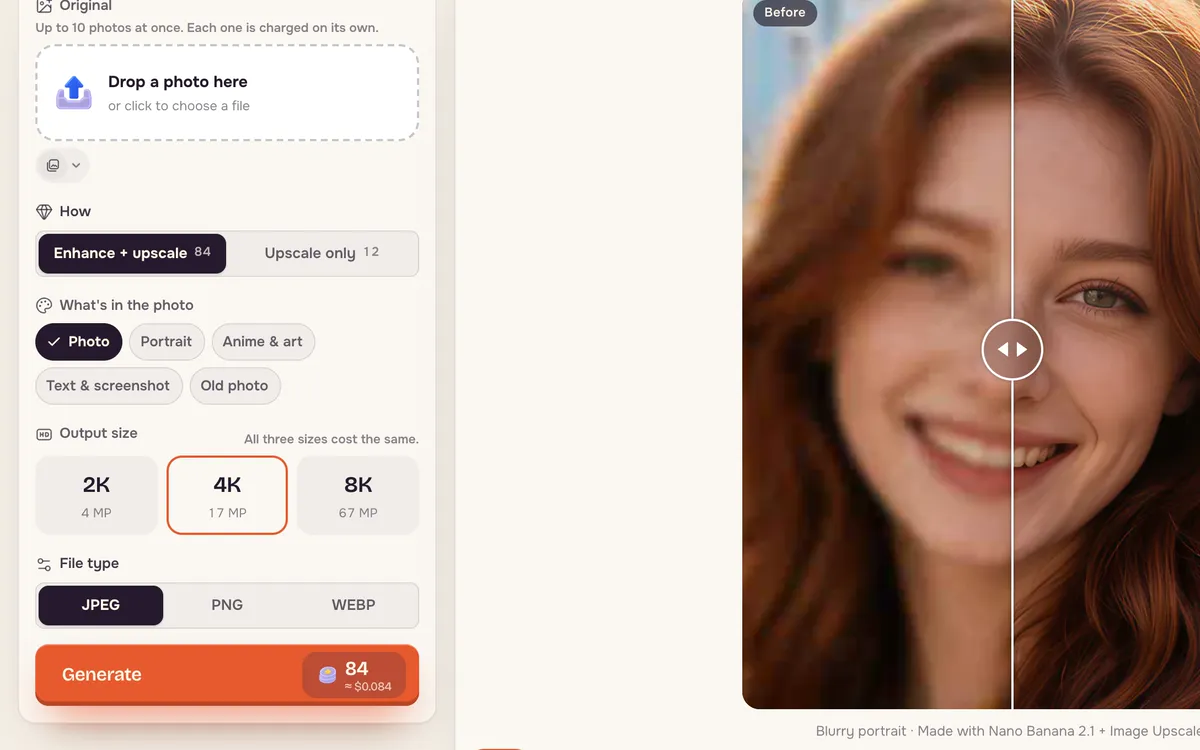Click the coin icon on the Generate button

coord(327,675)
